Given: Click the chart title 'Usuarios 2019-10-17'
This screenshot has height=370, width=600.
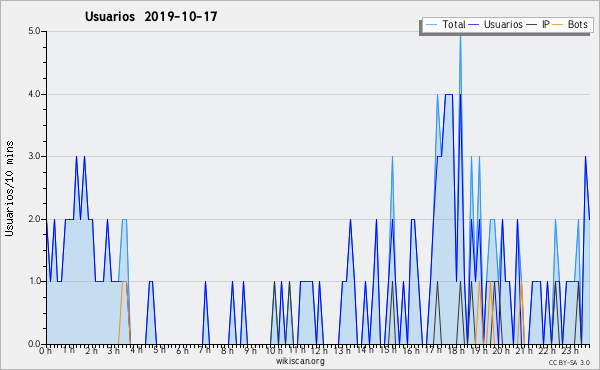Looking at the screenshot, I should 151,16.
